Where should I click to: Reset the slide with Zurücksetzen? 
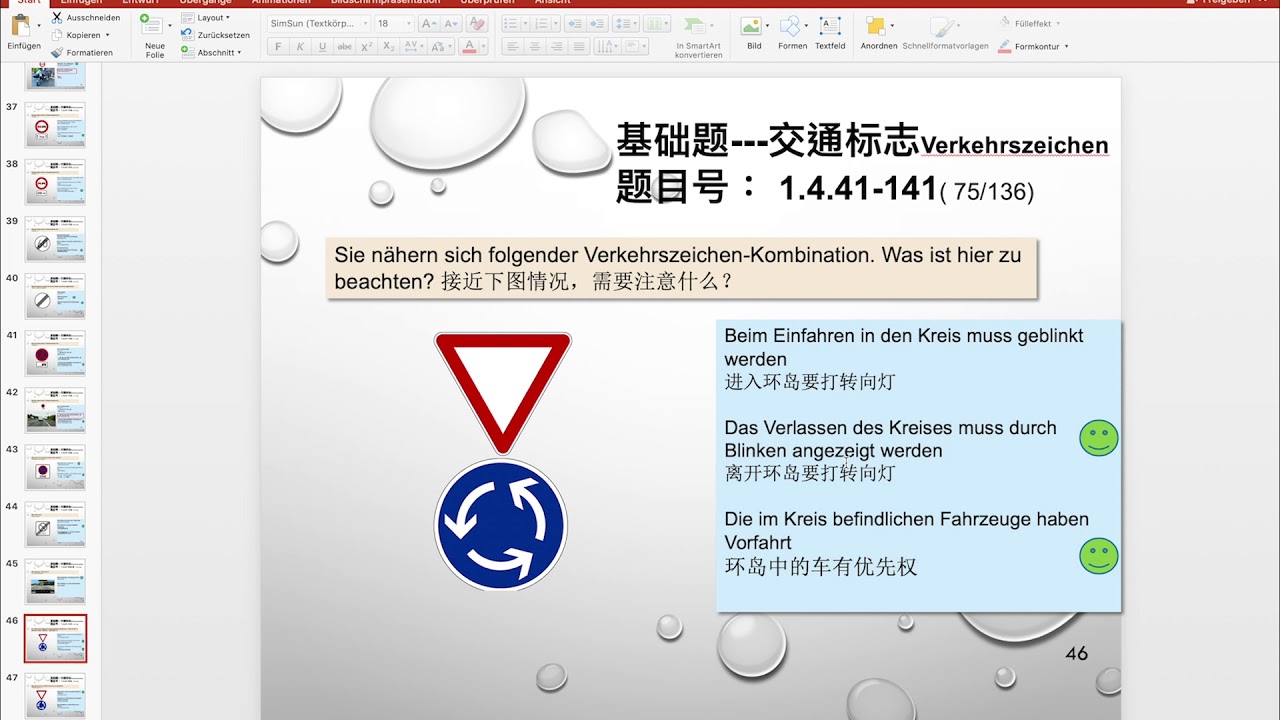tap(215, 35)
